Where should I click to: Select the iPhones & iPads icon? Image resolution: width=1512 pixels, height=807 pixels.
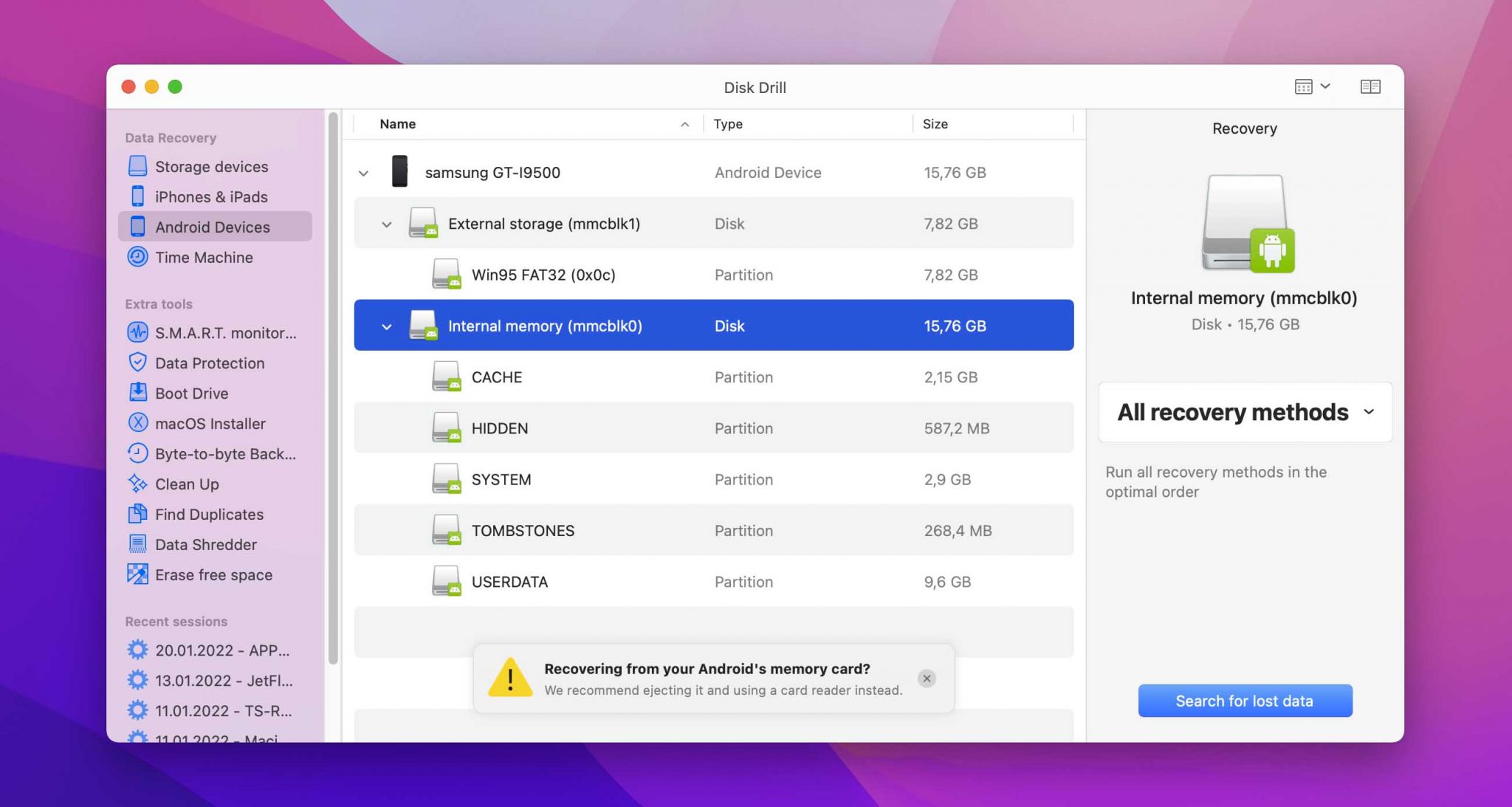[137, 196]
